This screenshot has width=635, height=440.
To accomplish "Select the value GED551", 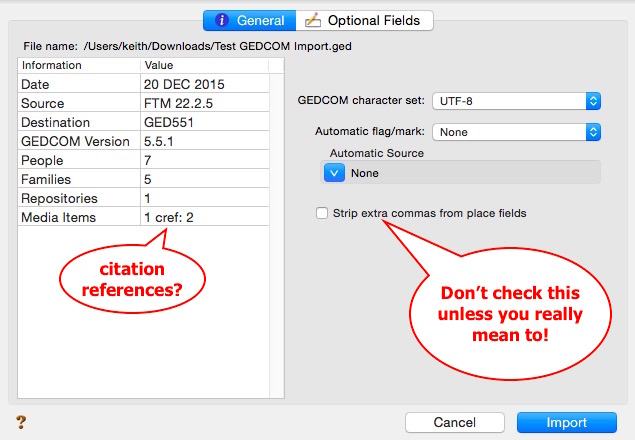I will coord(169,122).
